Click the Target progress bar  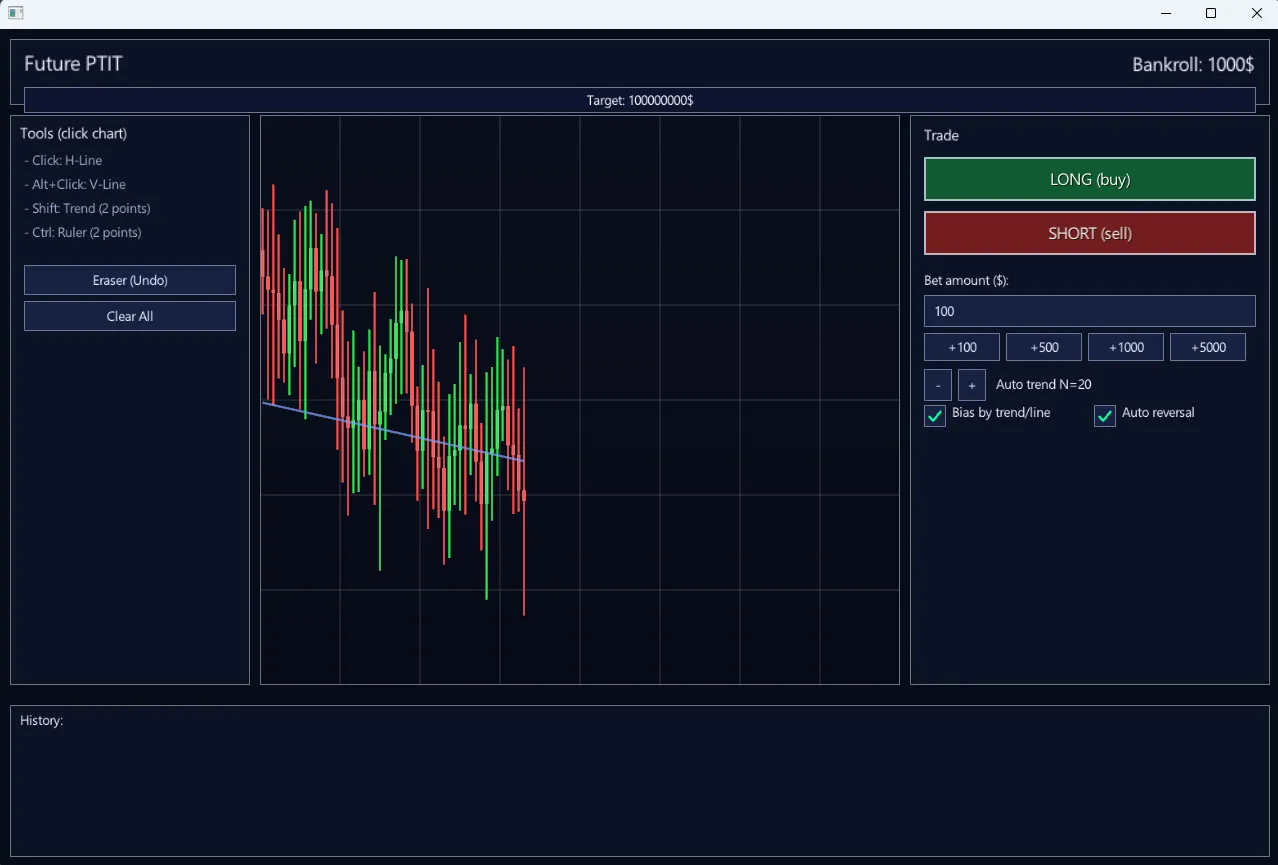(640, 100)
